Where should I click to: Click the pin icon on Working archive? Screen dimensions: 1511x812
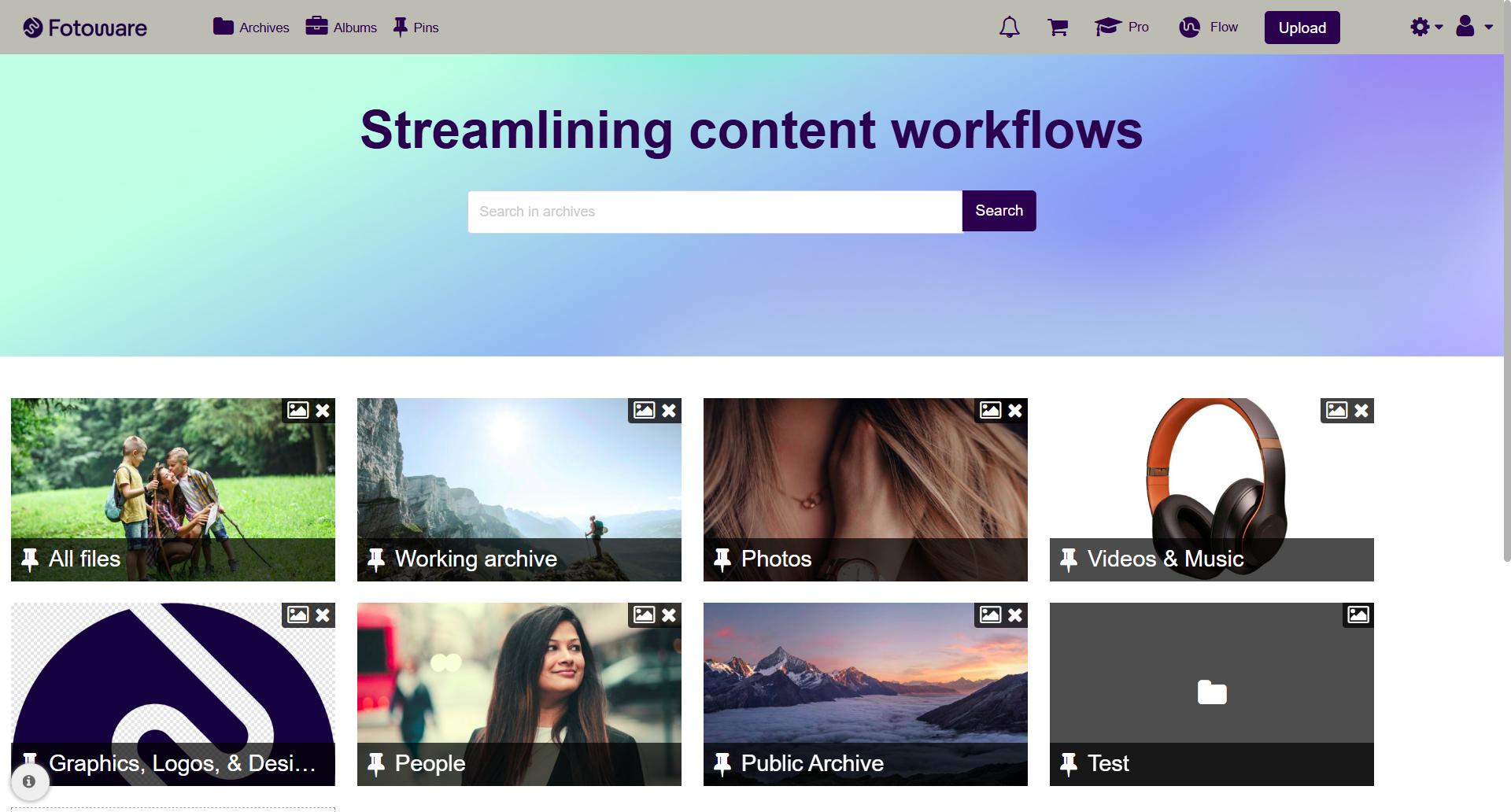click(376, 559)
